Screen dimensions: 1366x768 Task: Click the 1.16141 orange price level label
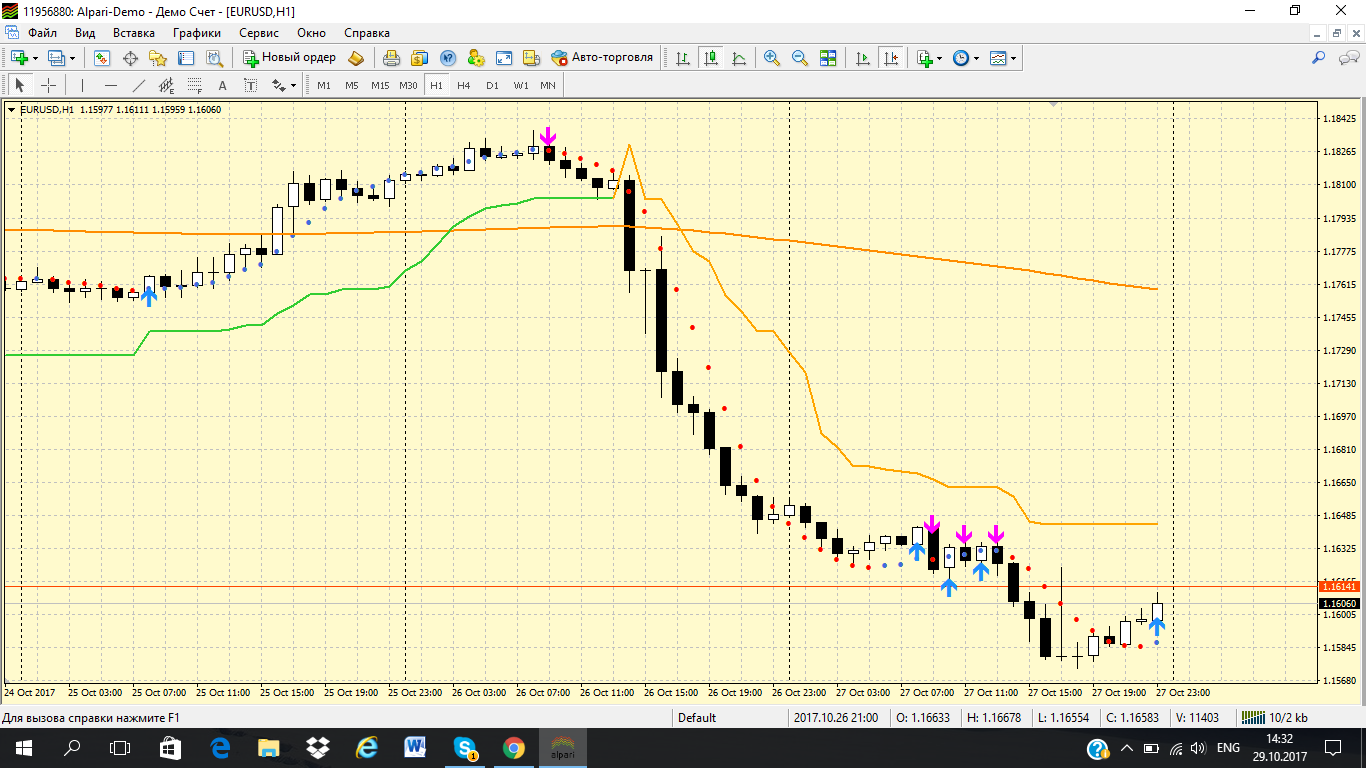(x=1339, y=587)
